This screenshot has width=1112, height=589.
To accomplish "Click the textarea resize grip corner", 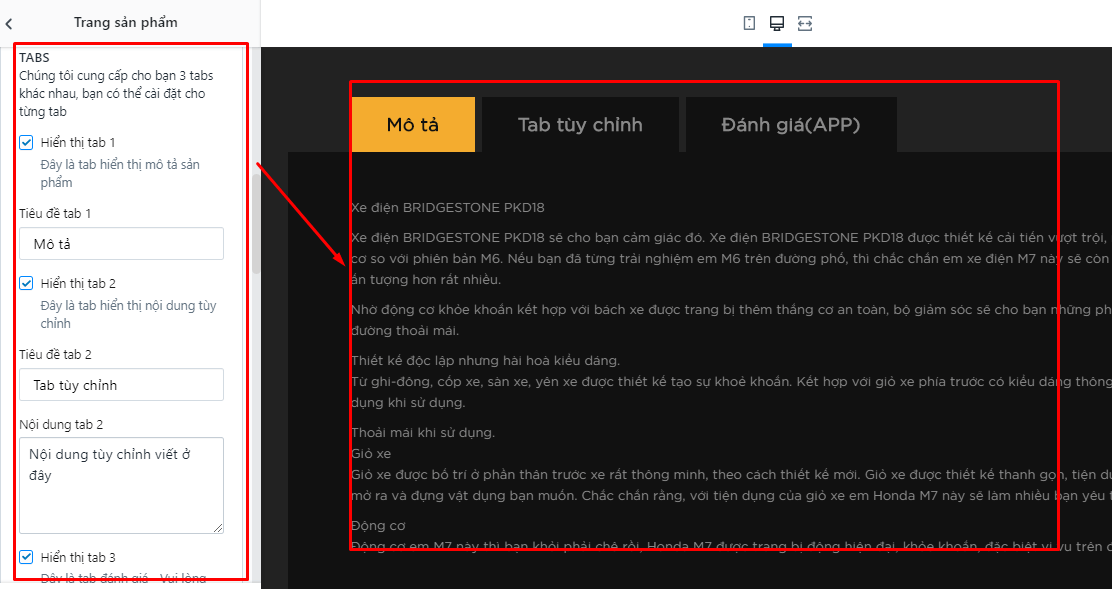I will point(218,527).
